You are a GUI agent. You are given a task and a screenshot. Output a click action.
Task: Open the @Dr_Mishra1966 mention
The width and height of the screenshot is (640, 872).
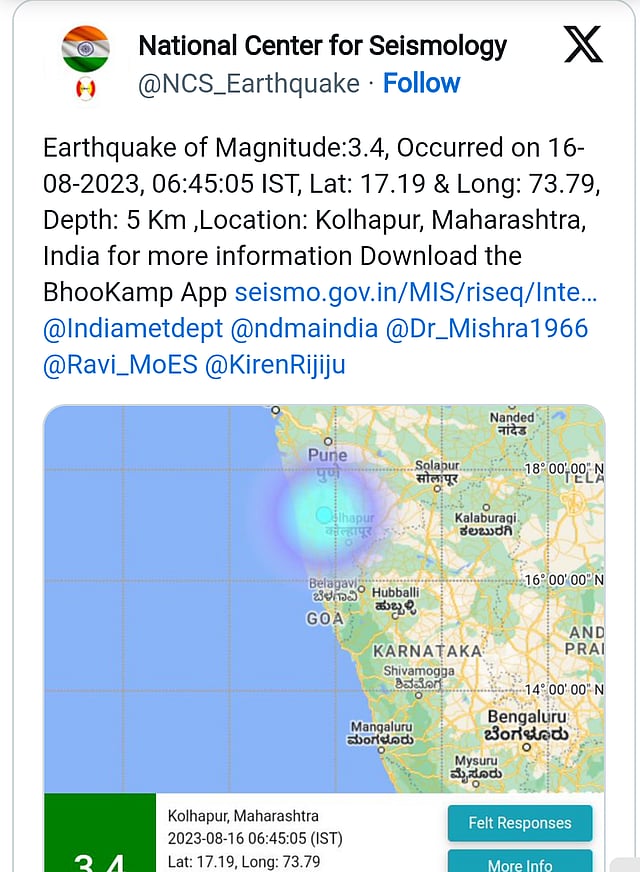click(487, 328)
